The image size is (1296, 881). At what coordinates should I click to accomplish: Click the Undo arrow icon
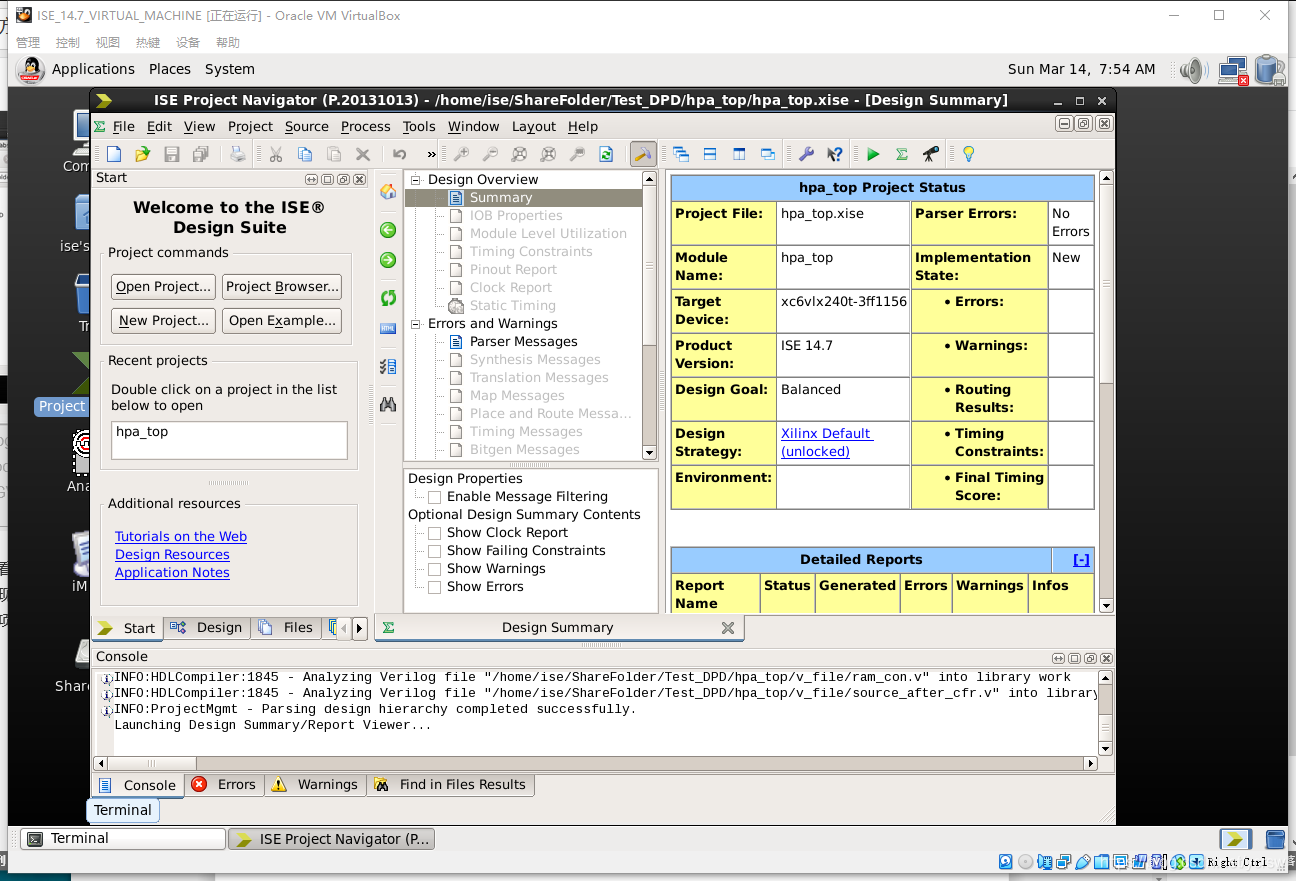point(400,154)
